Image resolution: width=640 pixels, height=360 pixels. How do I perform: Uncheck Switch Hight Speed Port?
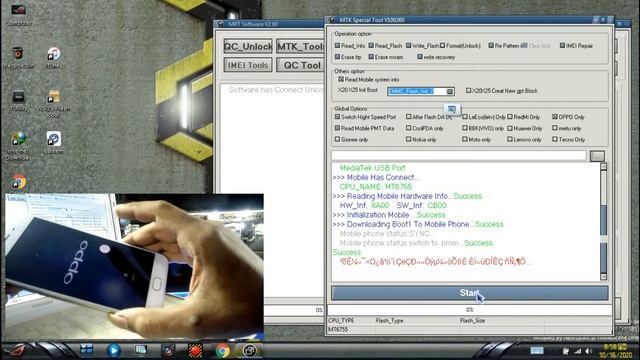pos(337,117)
